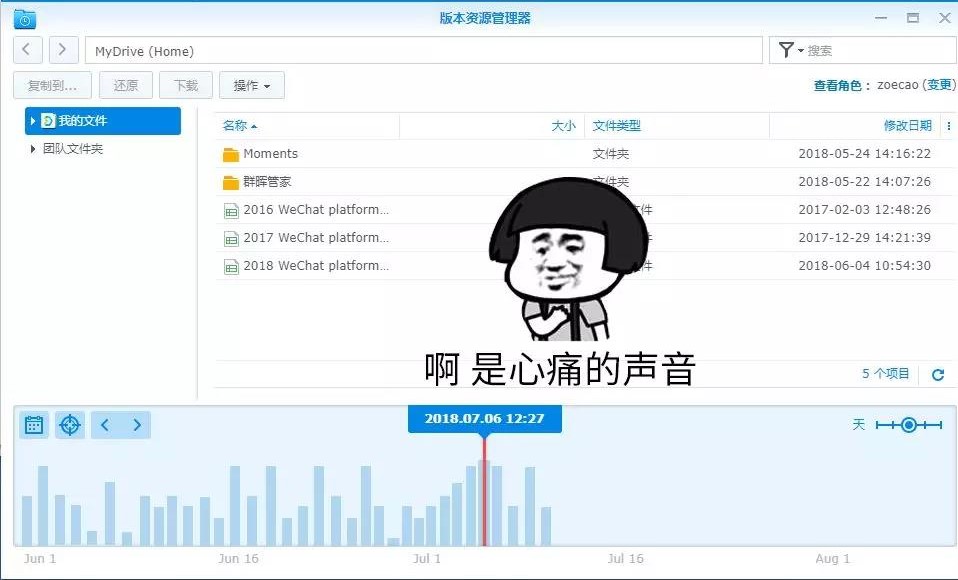Click the 变更 link to change role

(940, 85)
